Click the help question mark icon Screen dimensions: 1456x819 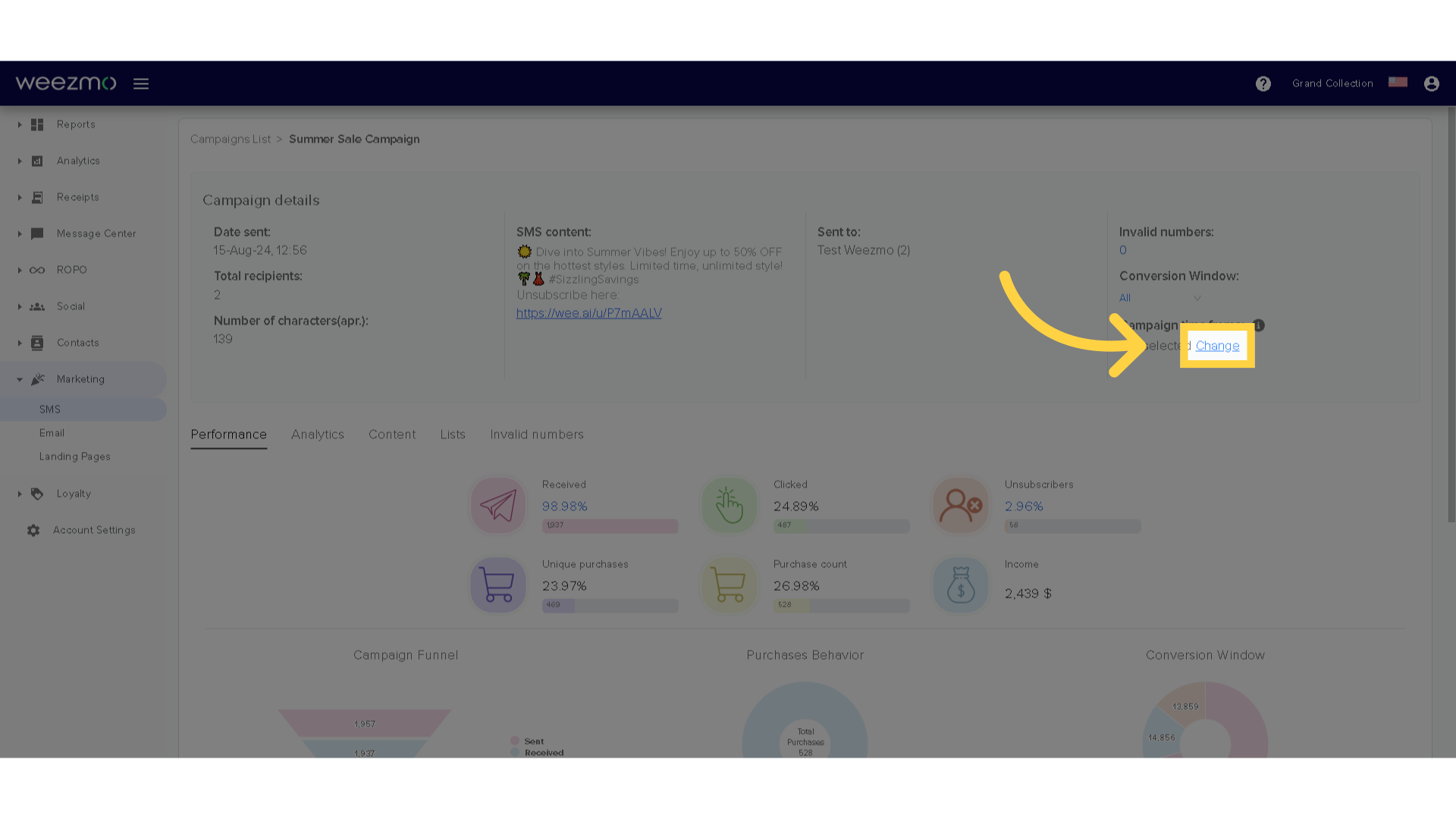[x=1263, y=83]
